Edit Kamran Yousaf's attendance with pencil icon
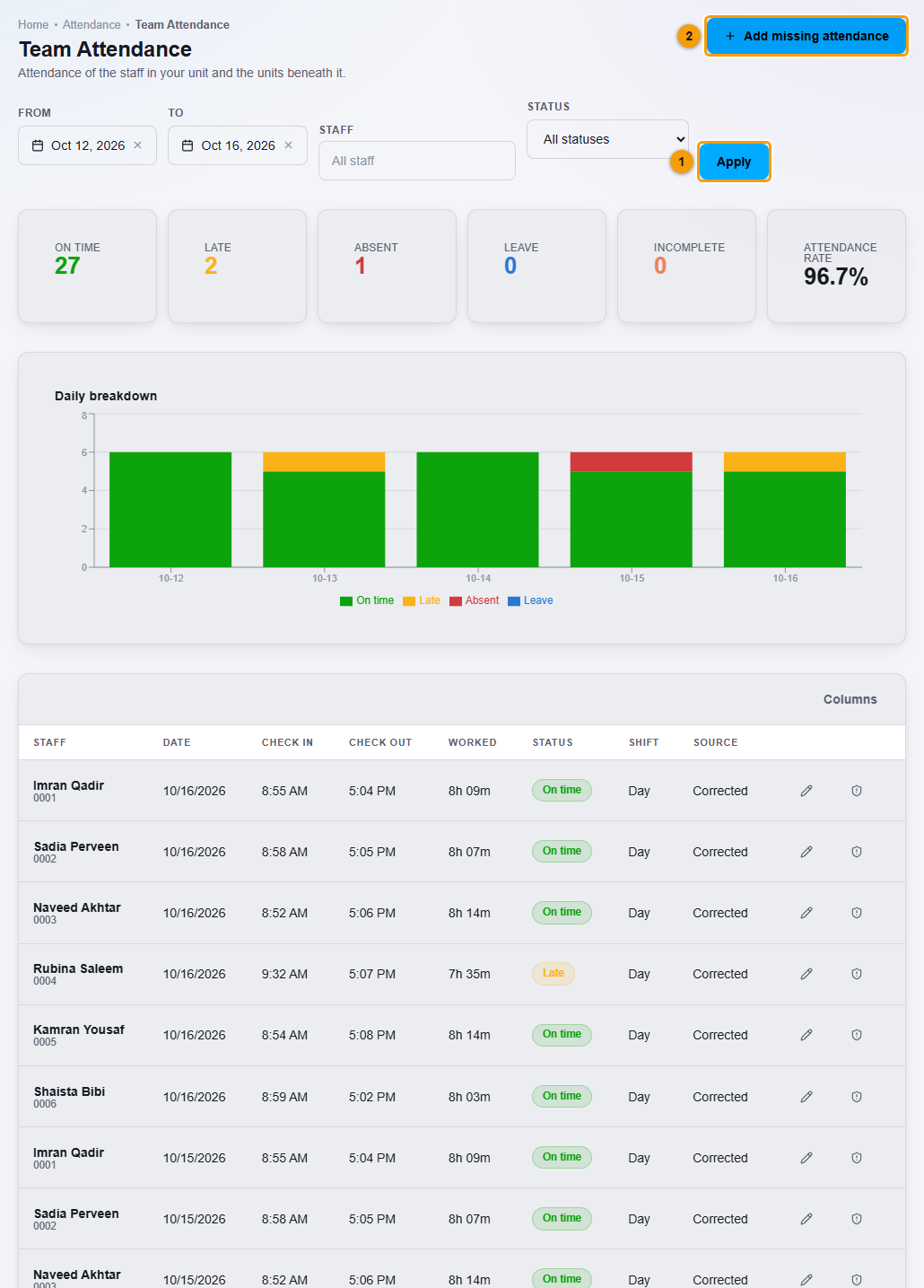The width and height of the screenshot is (924, 1288). 806,1035
